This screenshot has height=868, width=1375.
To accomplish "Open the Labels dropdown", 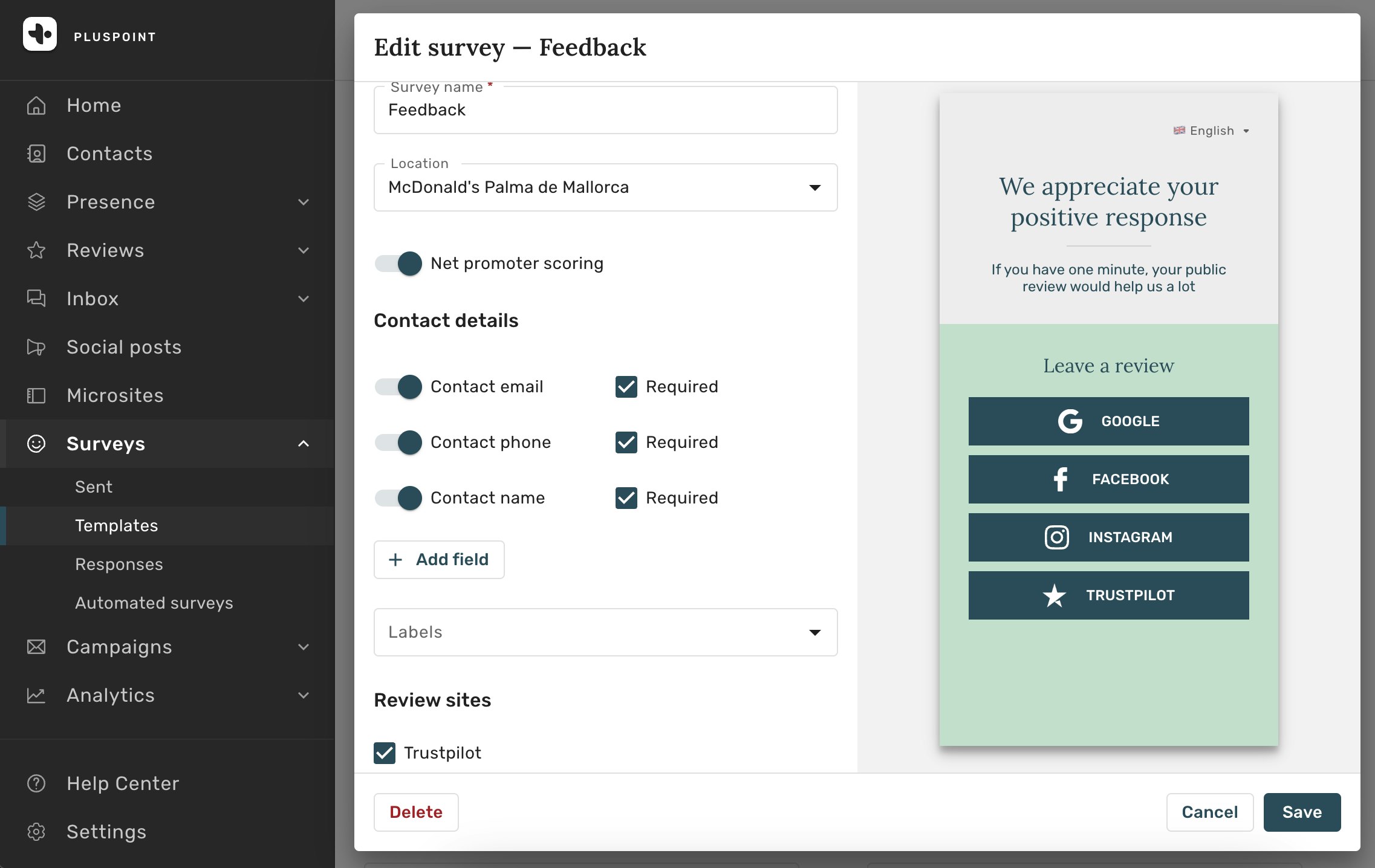I will click(x=606, y=632).
